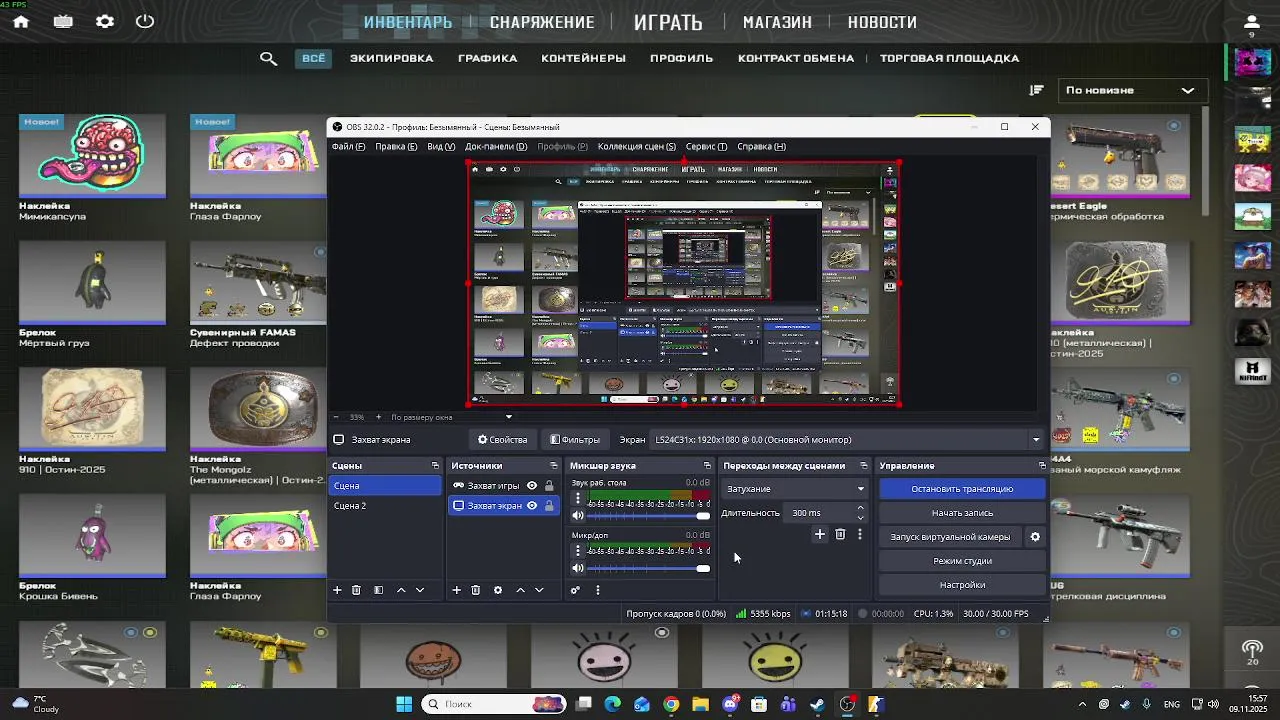Pop out the Микшер звука dock panel

point(707,466)
